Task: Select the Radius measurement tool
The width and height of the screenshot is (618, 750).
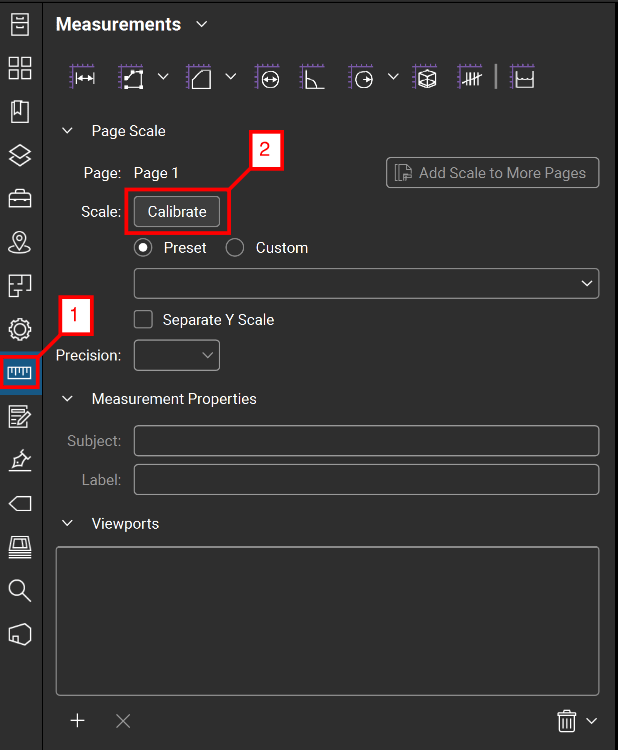Action: pyautogui.click(x=361, y=77)
